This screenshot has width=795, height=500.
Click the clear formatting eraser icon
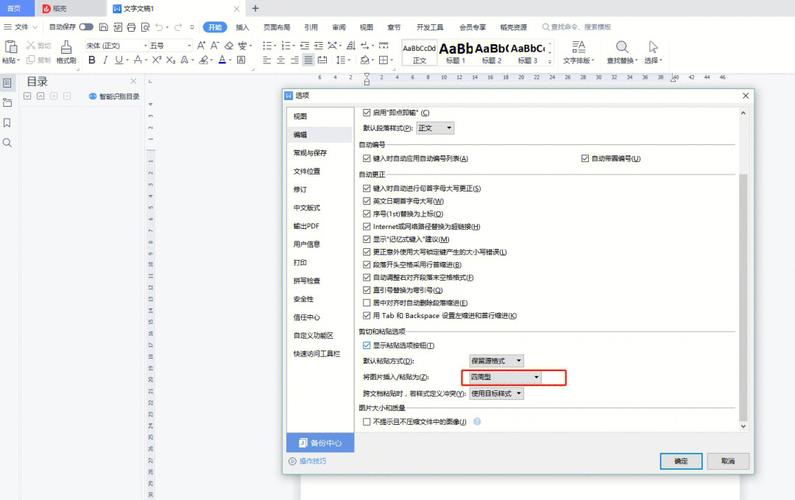point(229,45)
